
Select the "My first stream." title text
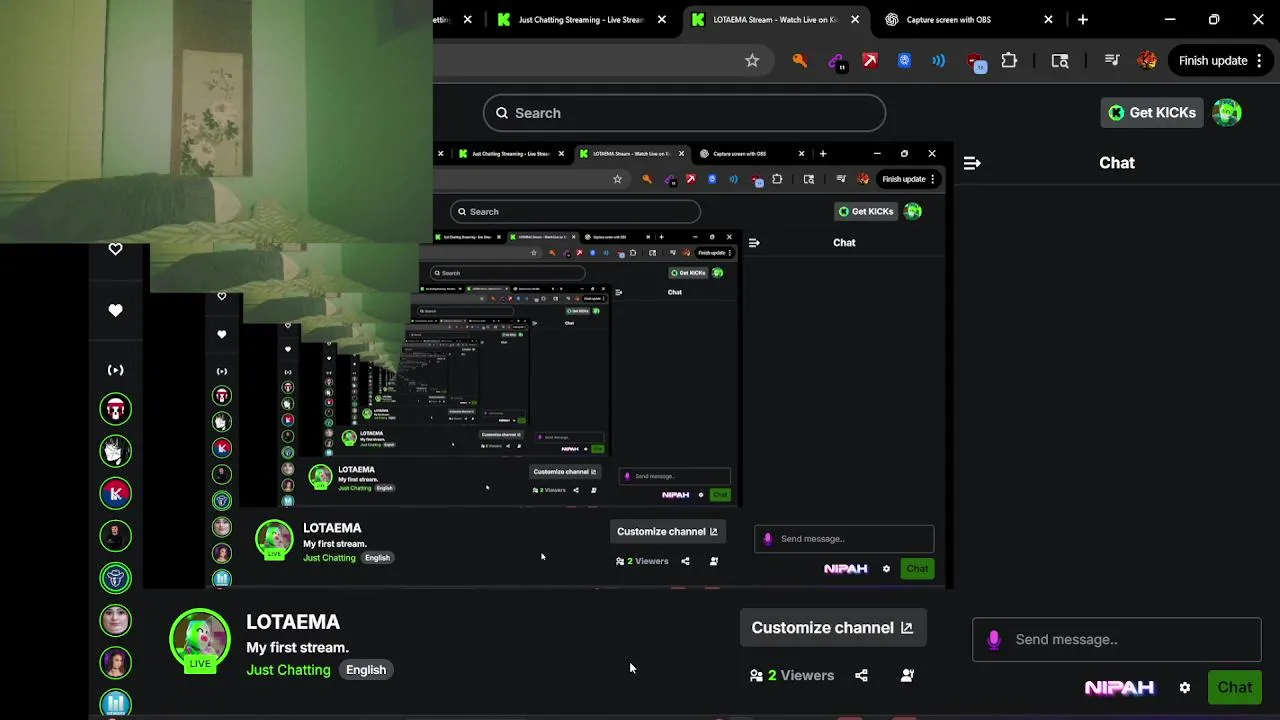click(297, 648)
